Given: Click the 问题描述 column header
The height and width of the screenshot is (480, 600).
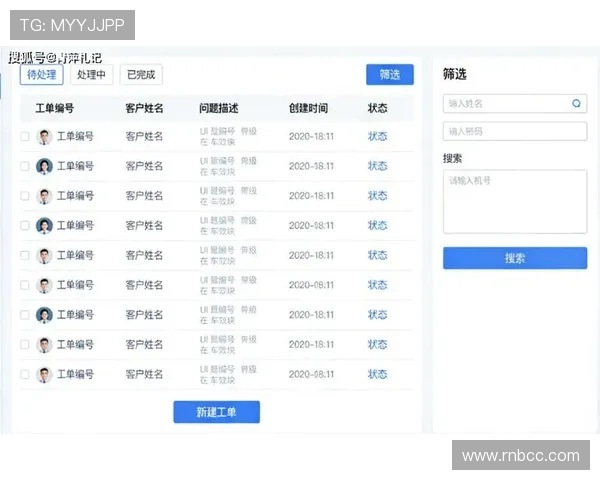Looking at the screenshot, I should pyautogui.click(x=218, y=108).
